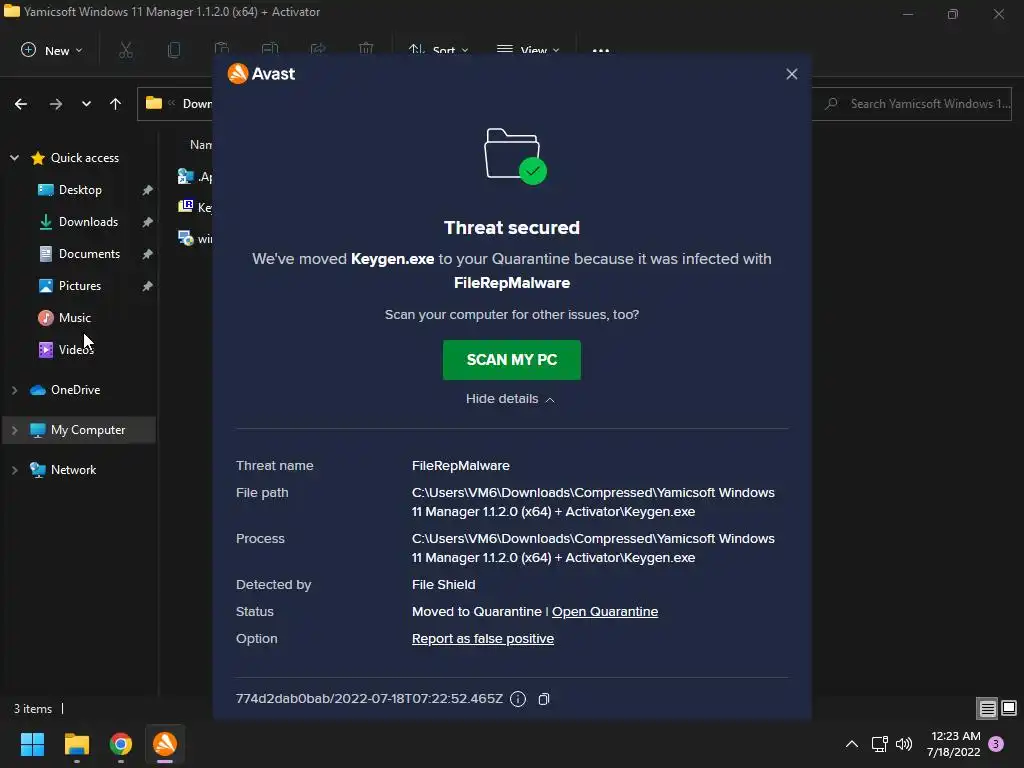Click the network tray icon
The height and width of the screenshot is (768, 1024).
click(x=879, y=744)
